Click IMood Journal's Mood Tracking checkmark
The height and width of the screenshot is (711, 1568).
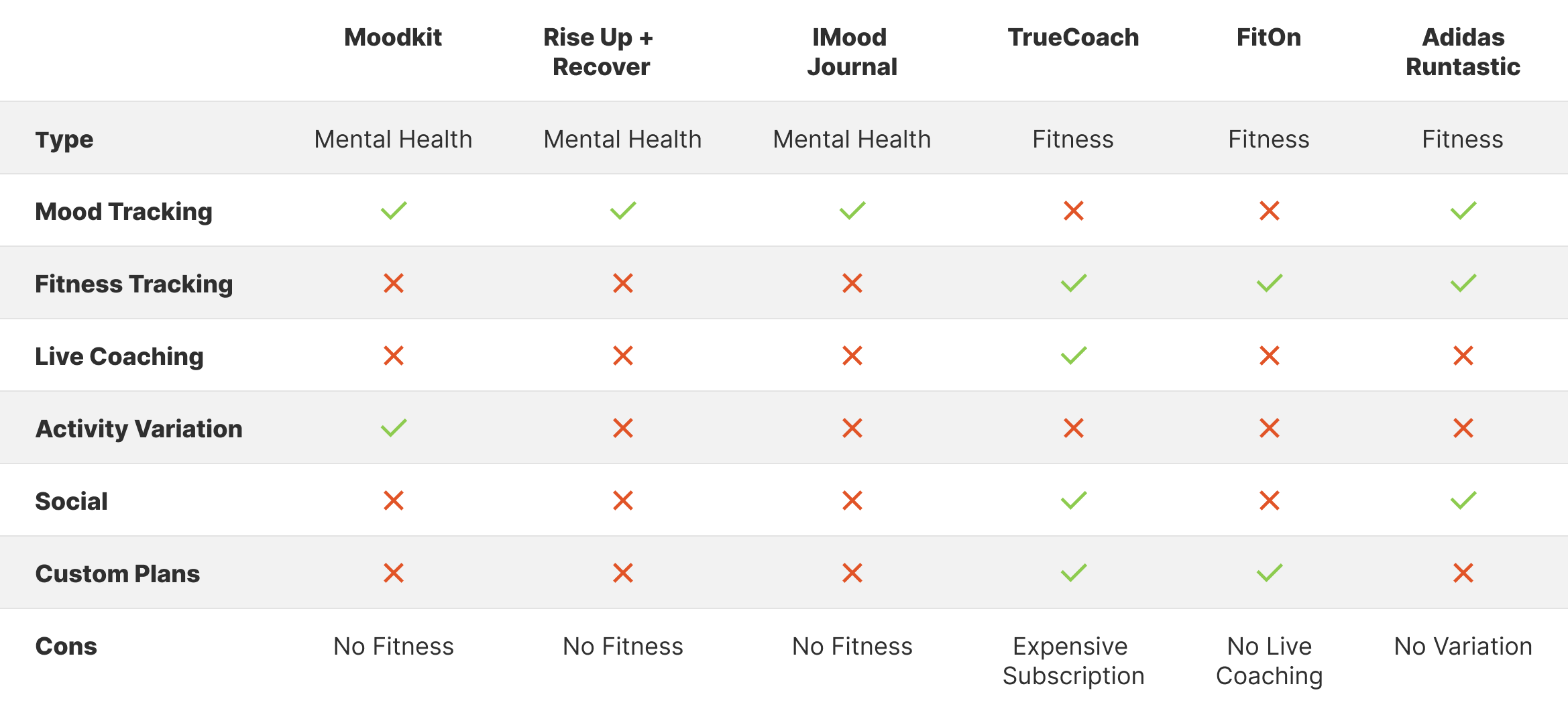click(x=852, y=211)
